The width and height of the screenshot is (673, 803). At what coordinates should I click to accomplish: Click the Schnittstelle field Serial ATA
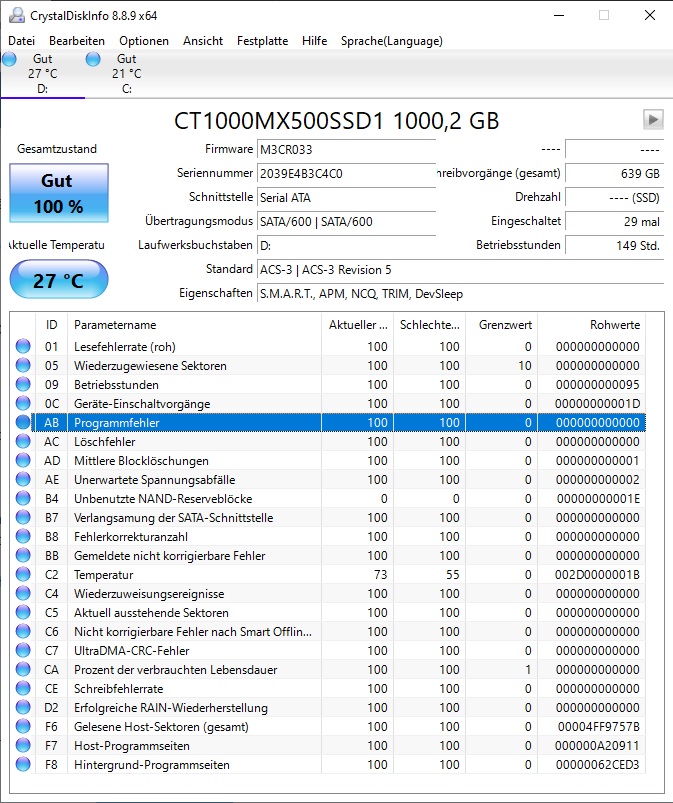click(x=346, y=198)
